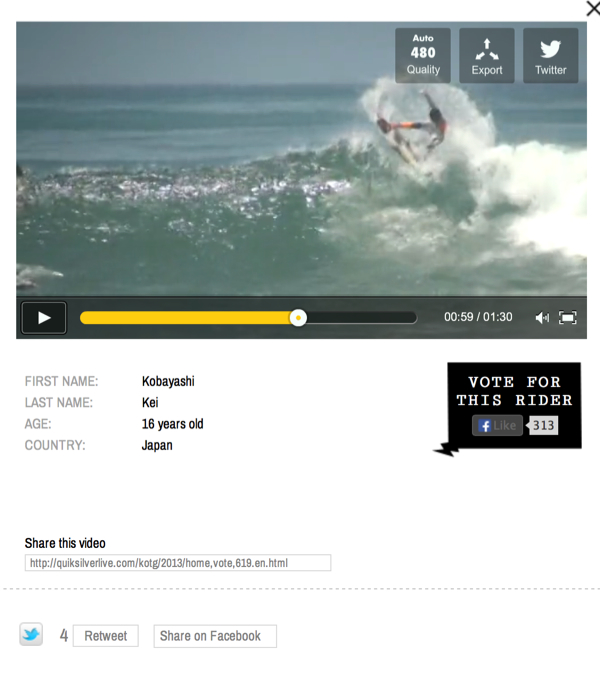Click the 00:59 / 01:30 time display

[x=478, y=317]
